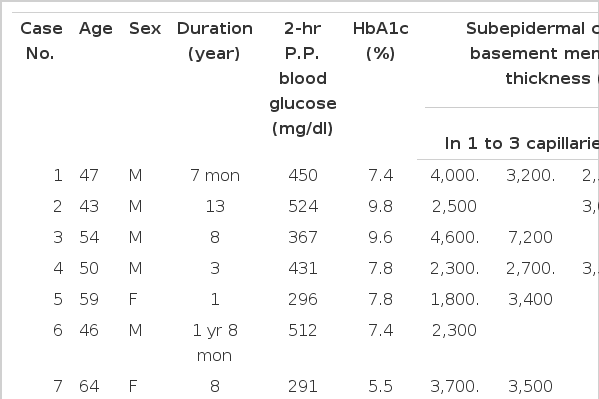Select the Duration (year) header
This screenshot has height=399, width=599.
(x=215, y=41)
